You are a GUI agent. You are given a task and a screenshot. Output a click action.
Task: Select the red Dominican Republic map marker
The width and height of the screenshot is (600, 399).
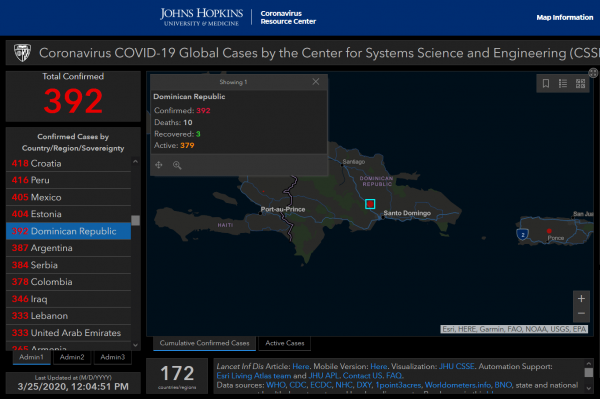tap(370, 204)
